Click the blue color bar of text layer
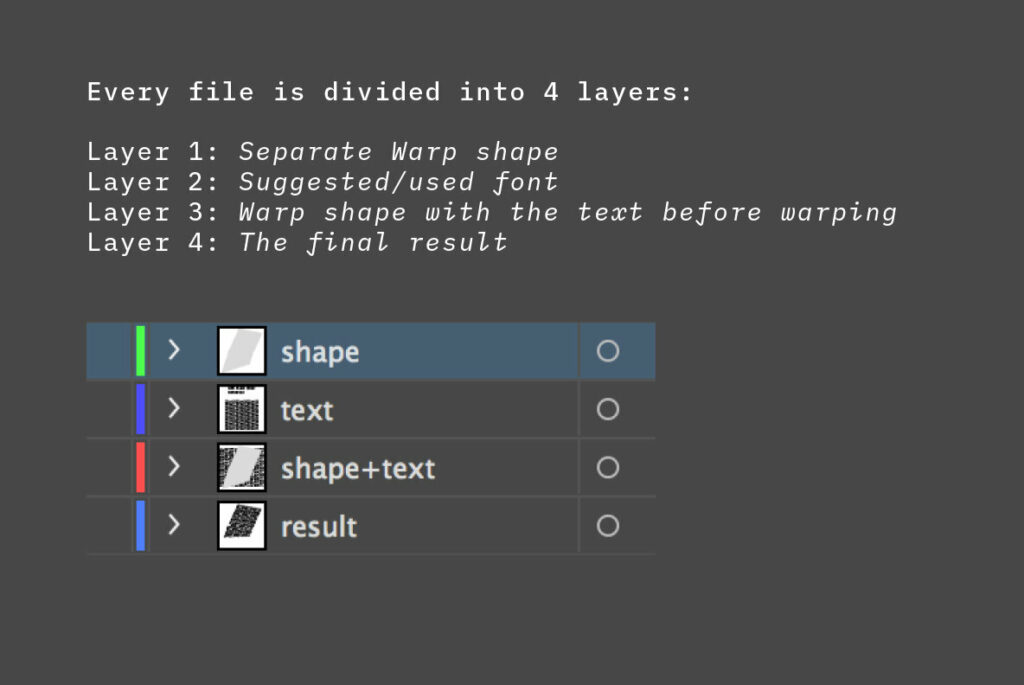Viewport: 1024px width, 685px height. click(x=141, y=409)
